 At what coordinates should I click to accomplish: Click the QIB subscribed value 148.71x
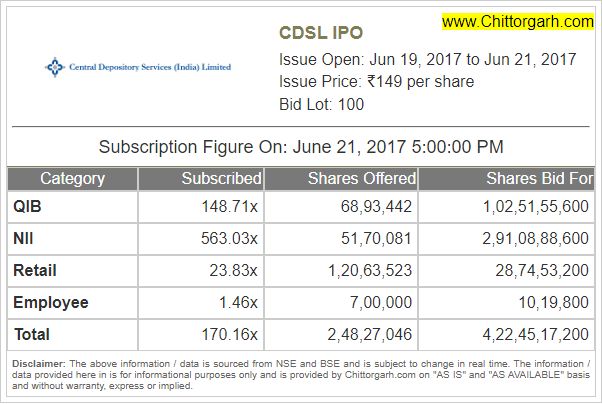pyautogui.click(x=229, y=208)
